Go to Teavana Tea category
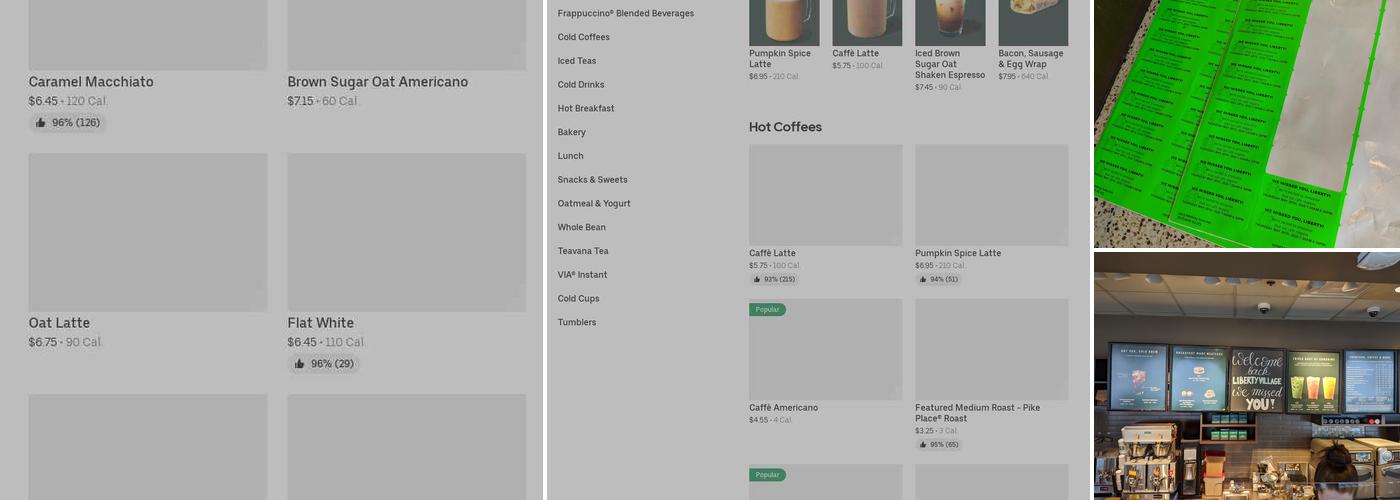The image size is (1400, 500). pyautogui.click(x=583, y=251)
